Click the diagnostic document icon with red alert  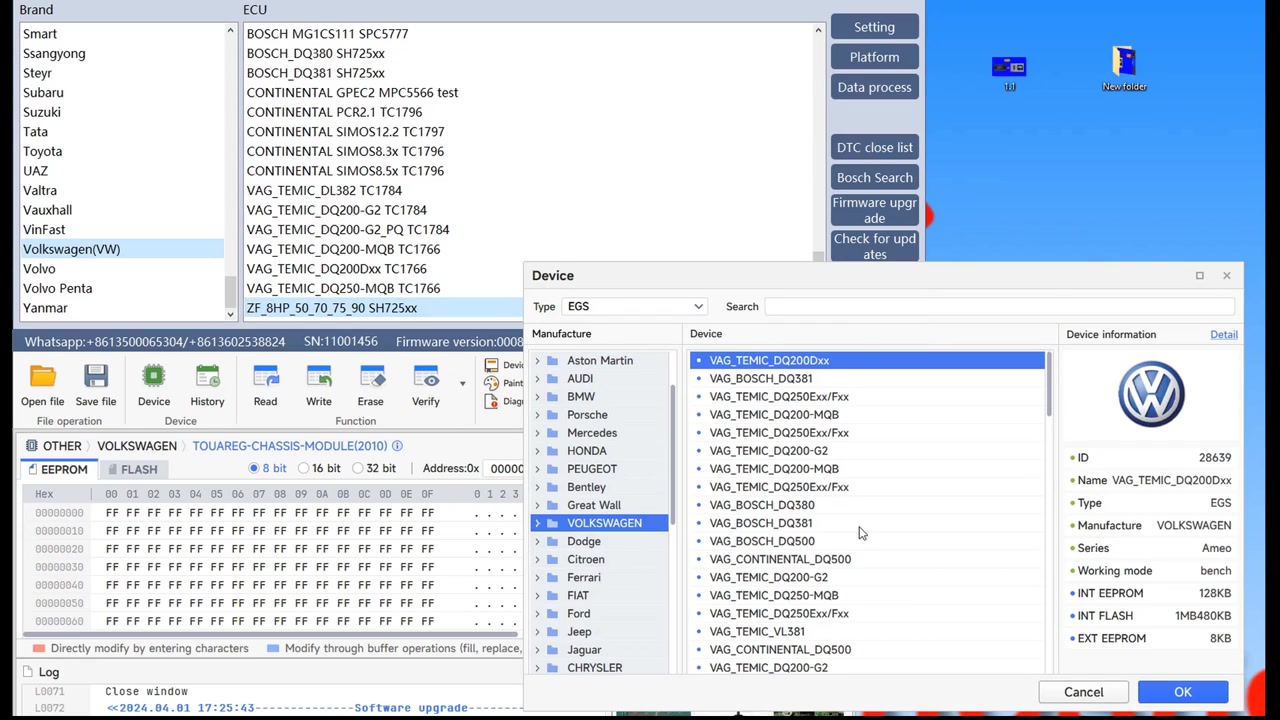pyautogui.click(x=491, y=401)
